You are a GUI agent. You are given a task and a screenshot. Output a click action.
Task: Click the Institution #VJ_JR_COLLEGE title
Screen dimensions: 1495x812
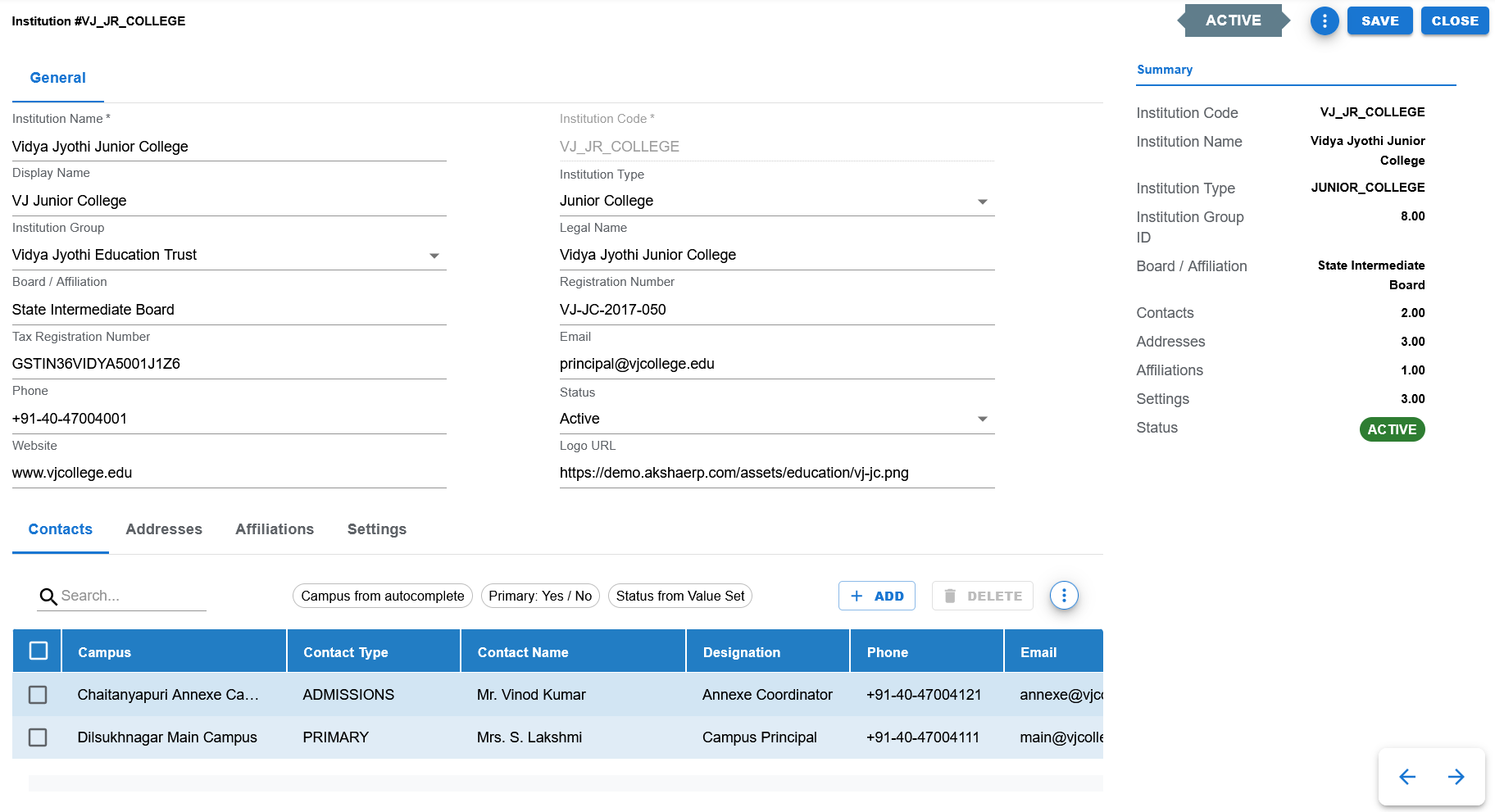pyautogui.click(x=98, y=21)
